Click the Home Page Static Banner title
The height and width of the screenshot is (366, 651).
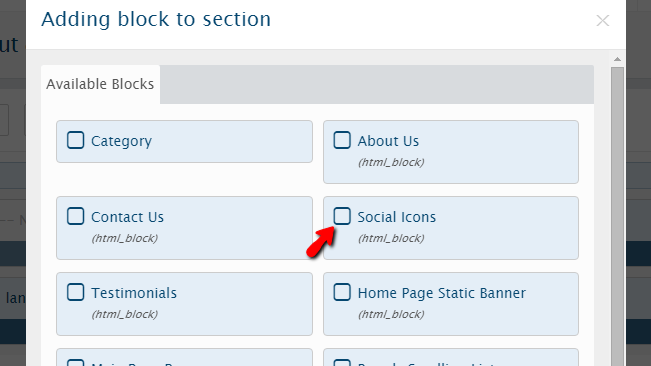441,293
